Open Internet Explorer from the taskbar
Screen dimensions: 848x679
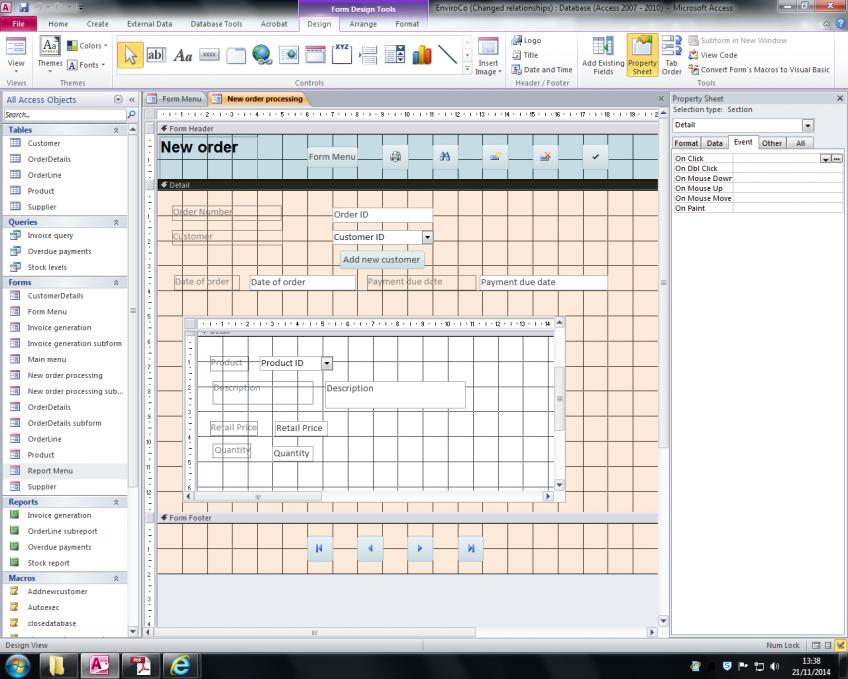[180, 665]
